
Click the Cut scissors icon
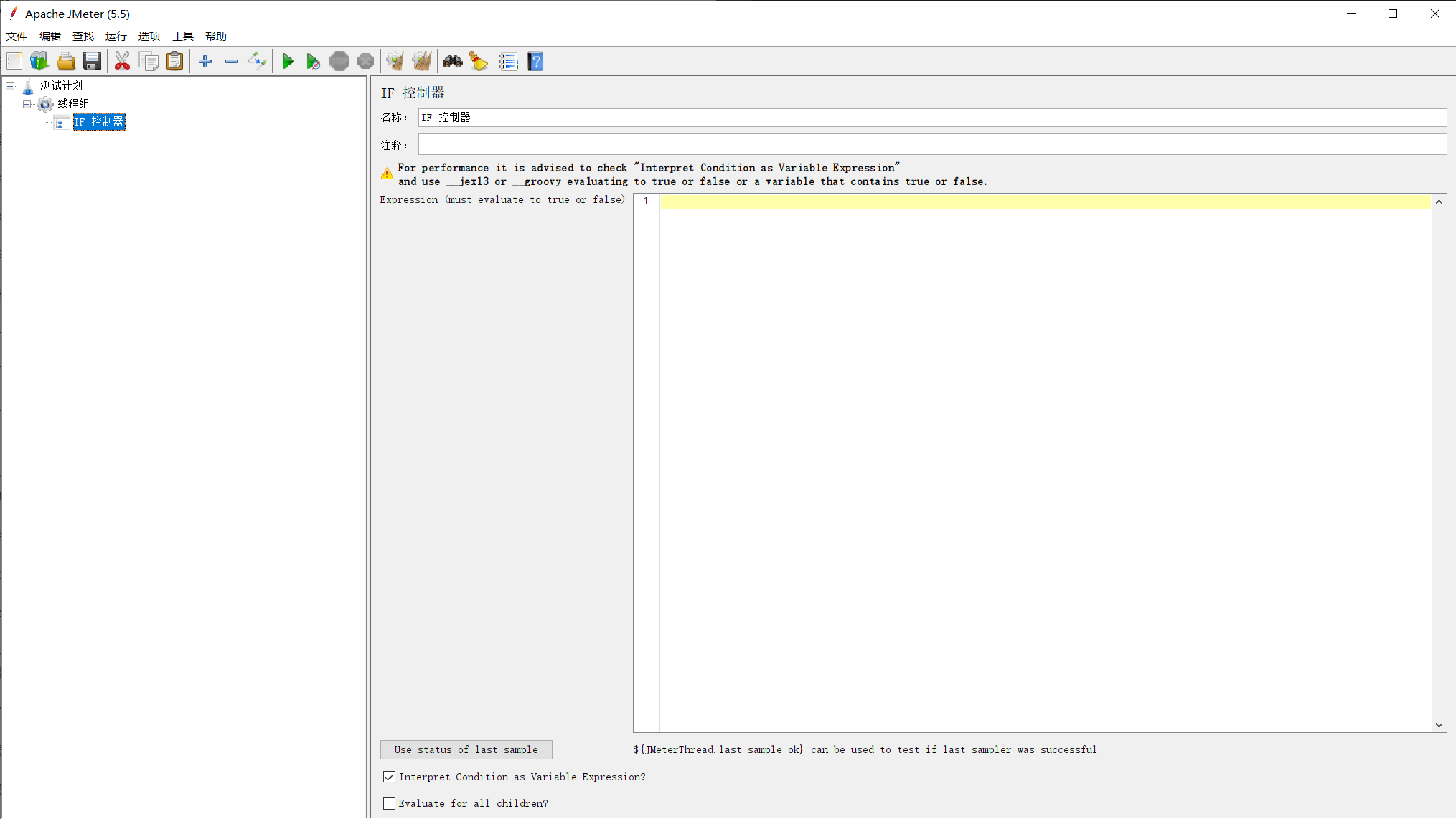coord(123,62)
